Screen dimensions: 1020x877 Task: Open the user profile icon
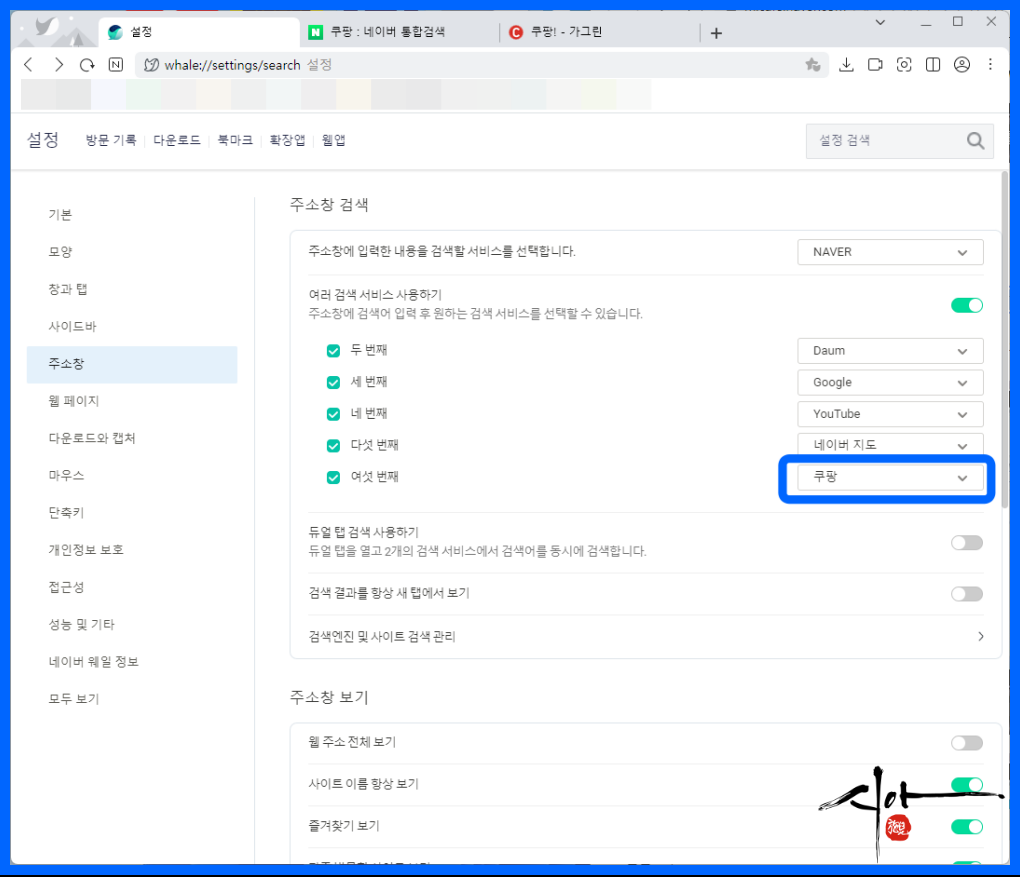961,64
